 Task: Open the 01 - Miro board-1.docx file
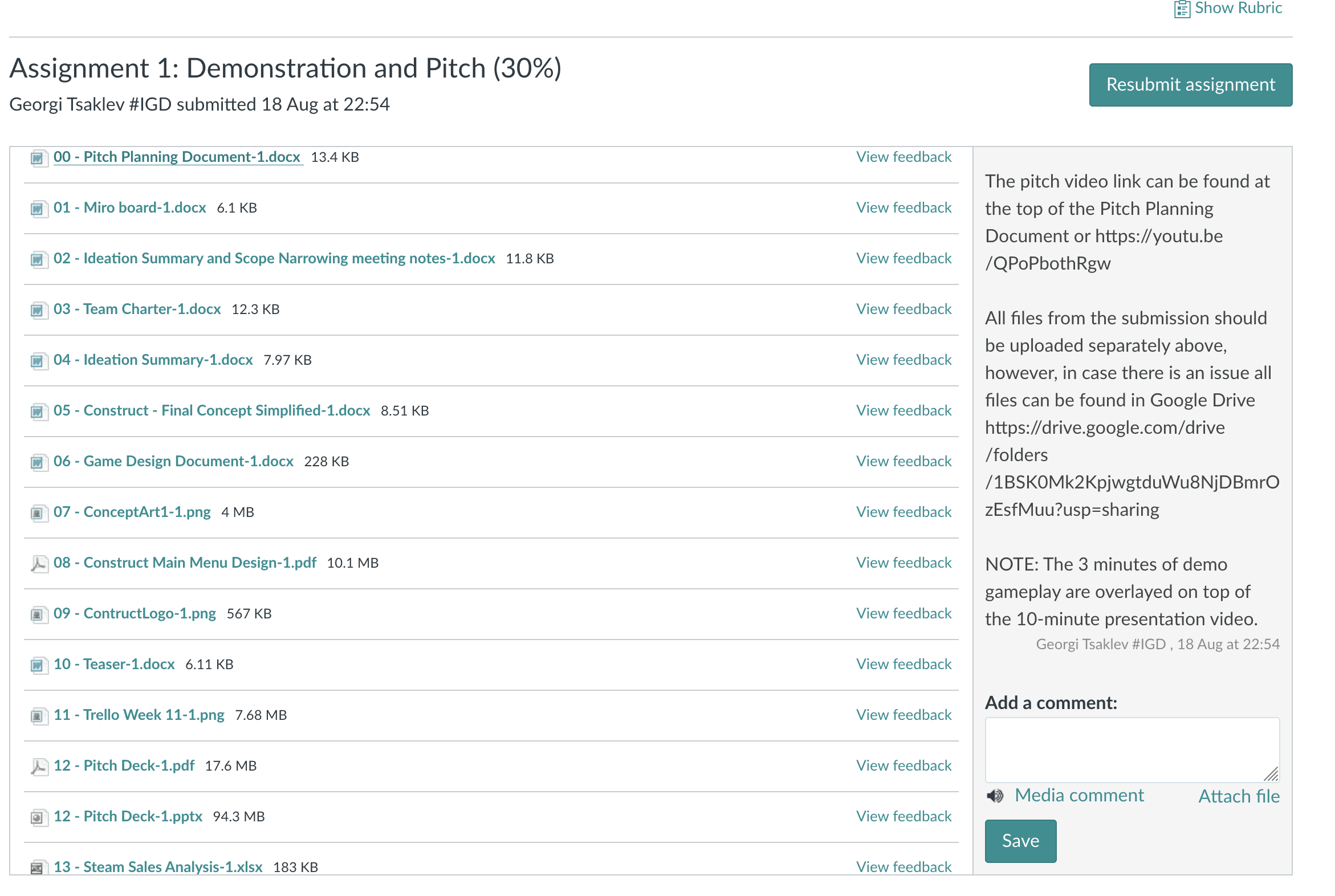click(130, 207)
